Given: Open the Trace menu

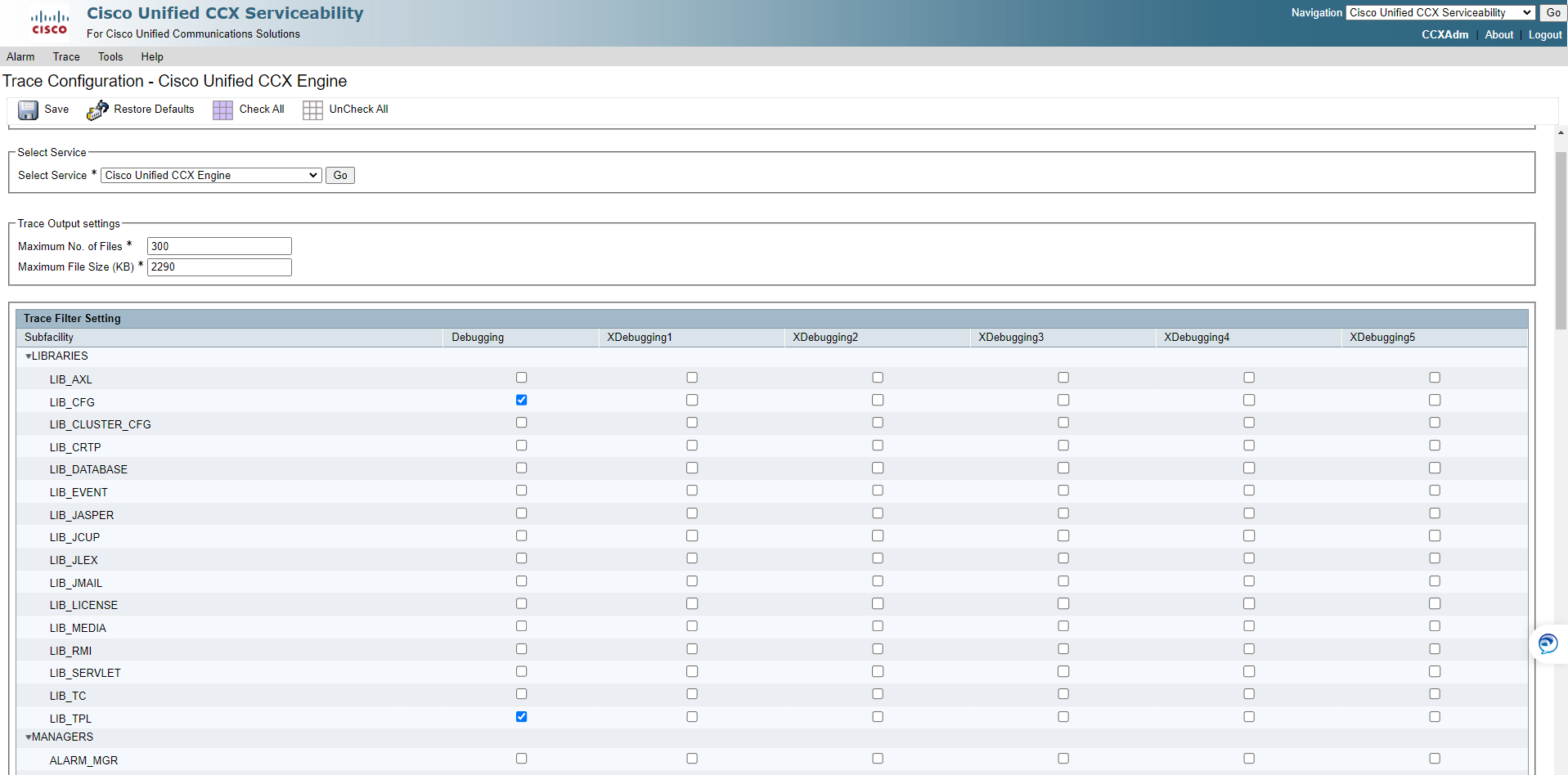Looking at the screenshot, I should 65,56.
